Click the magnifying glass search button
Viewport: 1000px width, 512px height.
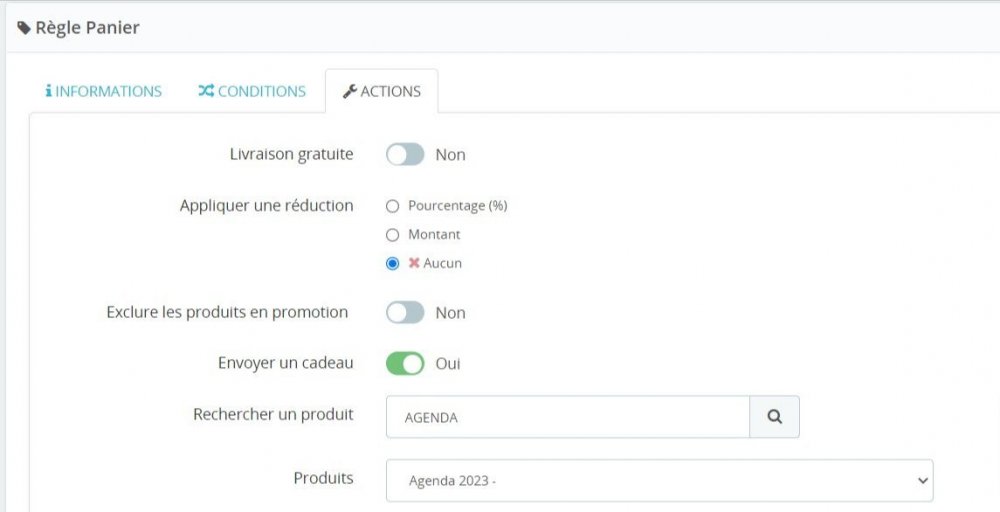click(x=774, y=417)
